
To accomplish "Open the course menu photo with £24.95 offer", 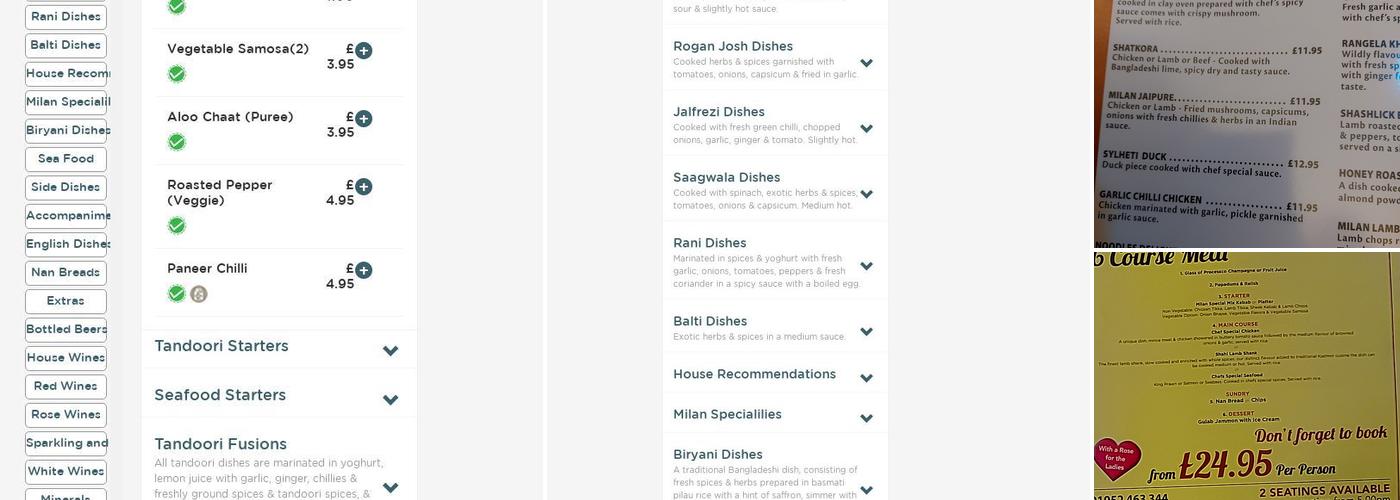I will [1246, 376].
